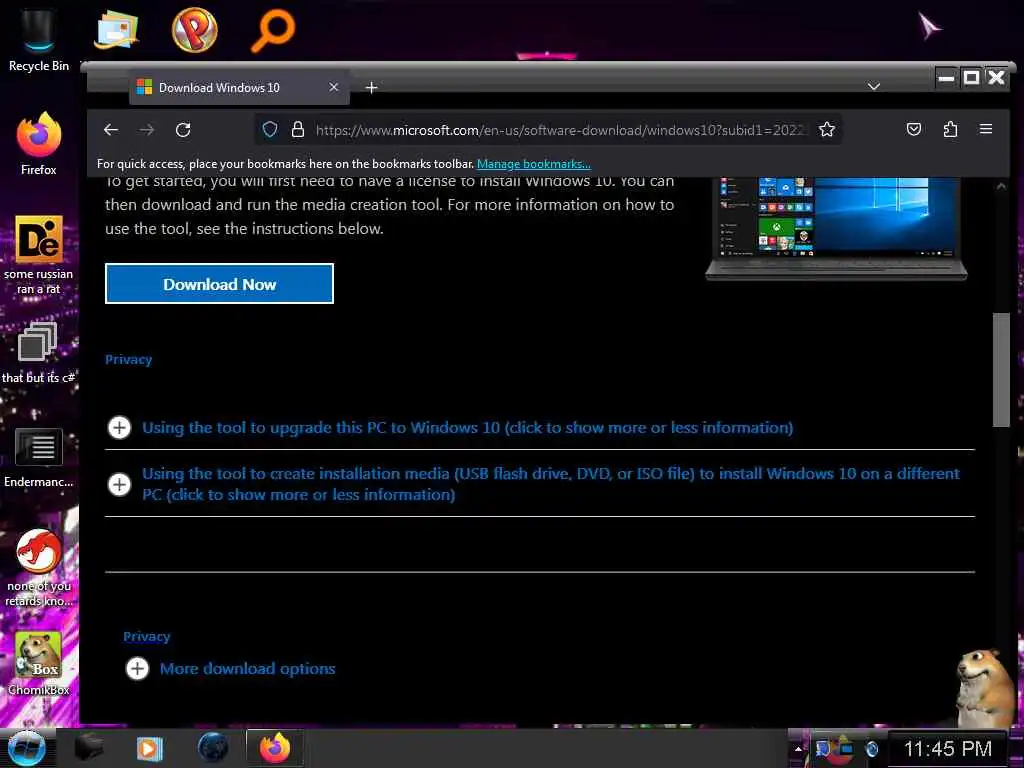This screenshot has height=768, width=1024.
Task: View site security padlock info
Action: coord(298,129)
